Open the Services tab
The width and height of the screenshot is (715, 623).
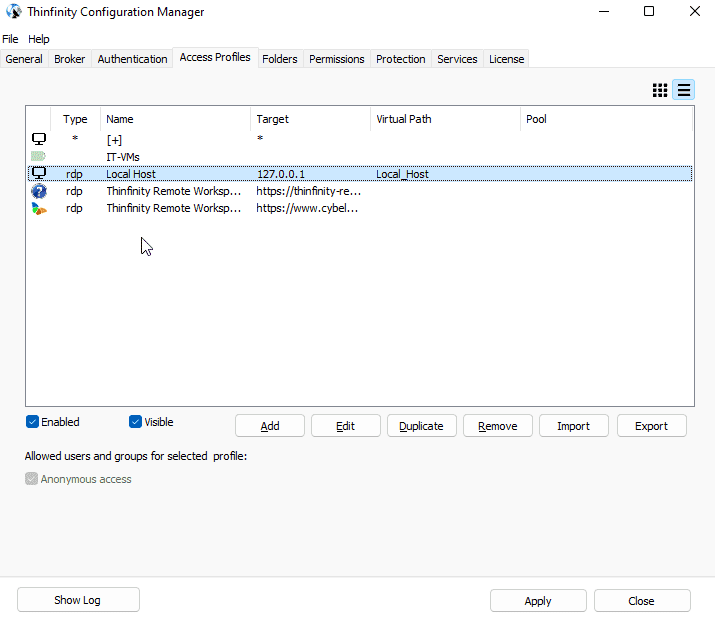pyautogui.click(x=457, y=59)
